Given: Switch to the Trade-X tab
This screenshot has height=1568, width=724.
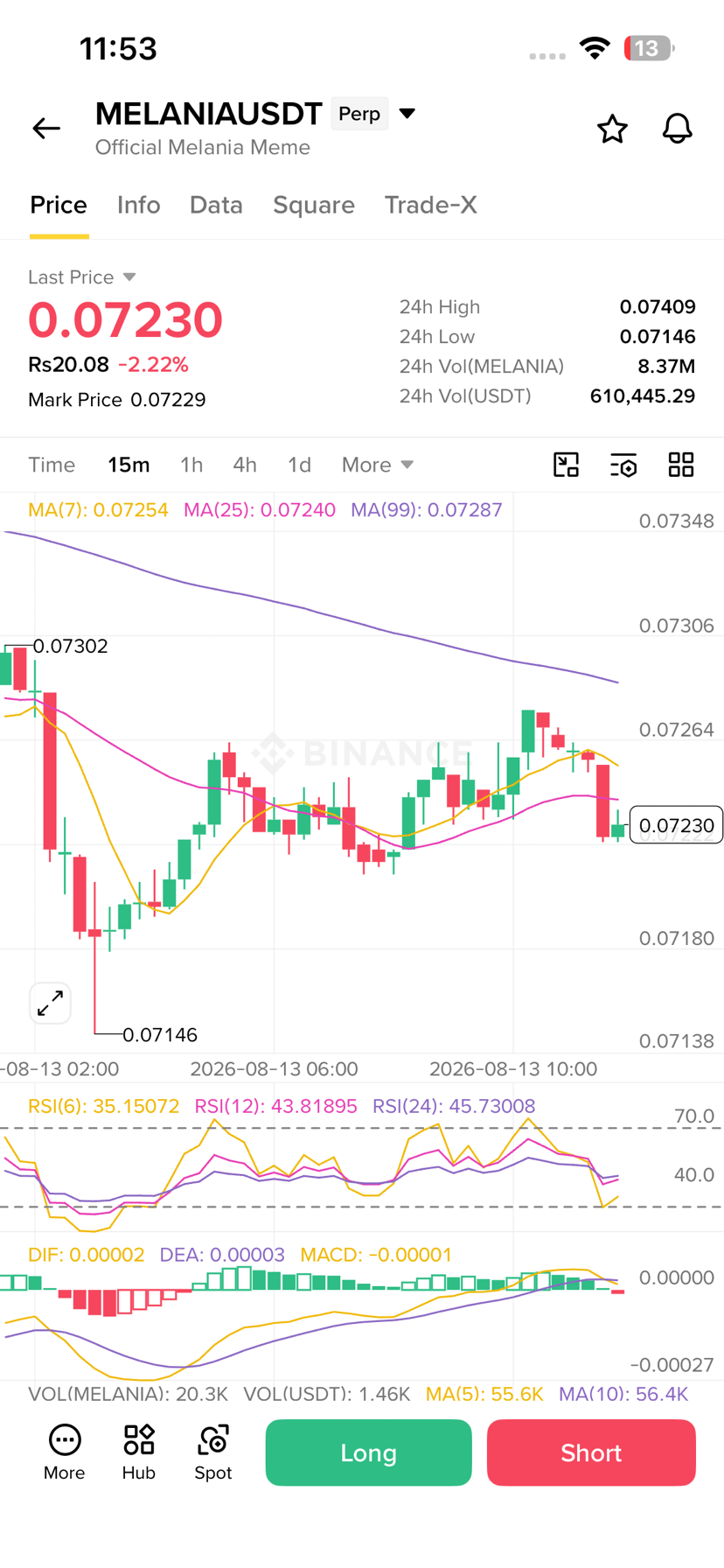Looking at the screenshot, I should [431, 205].
